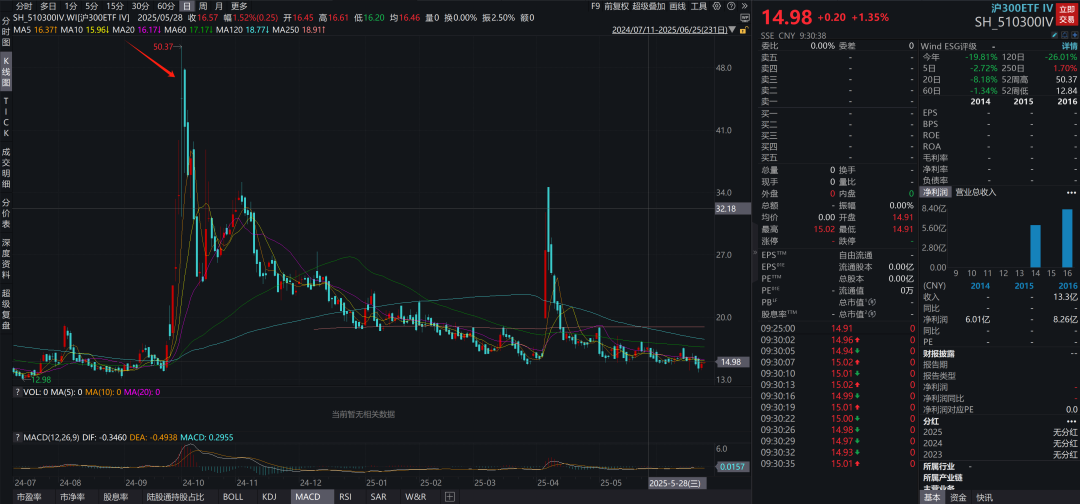
Task: Click 画线 drawing tool button
Action: 678,6
